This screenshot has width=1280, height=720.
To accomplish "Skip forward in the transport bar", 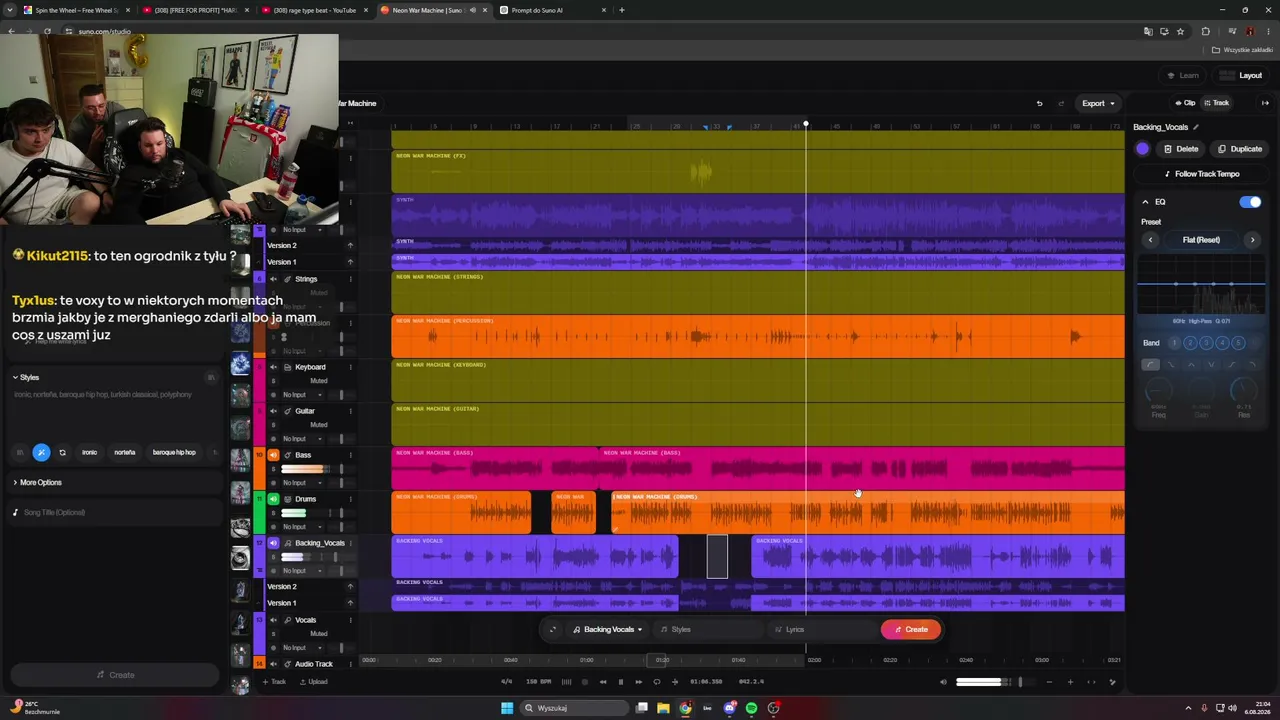I will (639, 682).
